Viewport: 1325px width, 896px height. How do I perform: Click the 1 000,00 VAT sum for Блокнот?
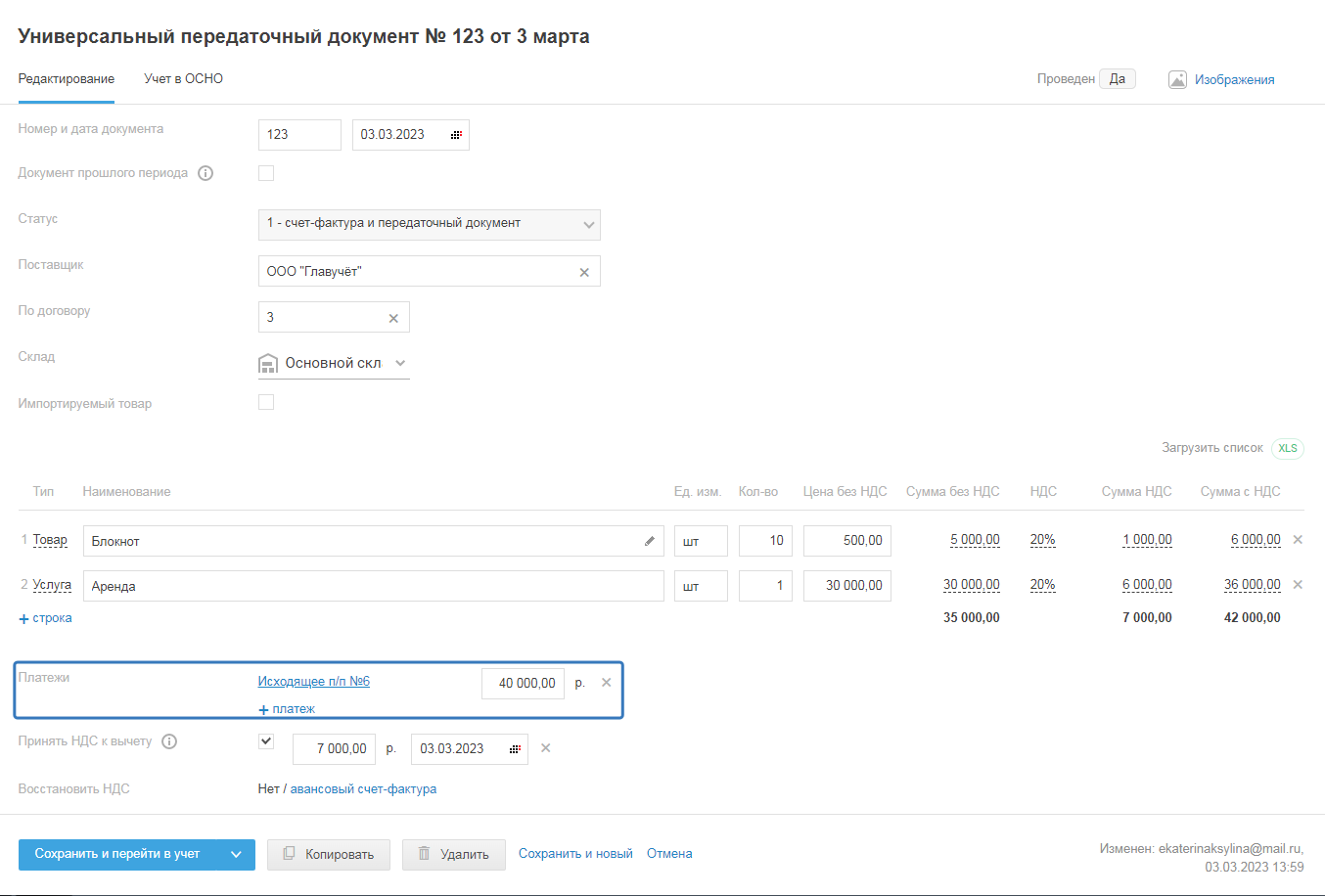tap(1147, 540)
